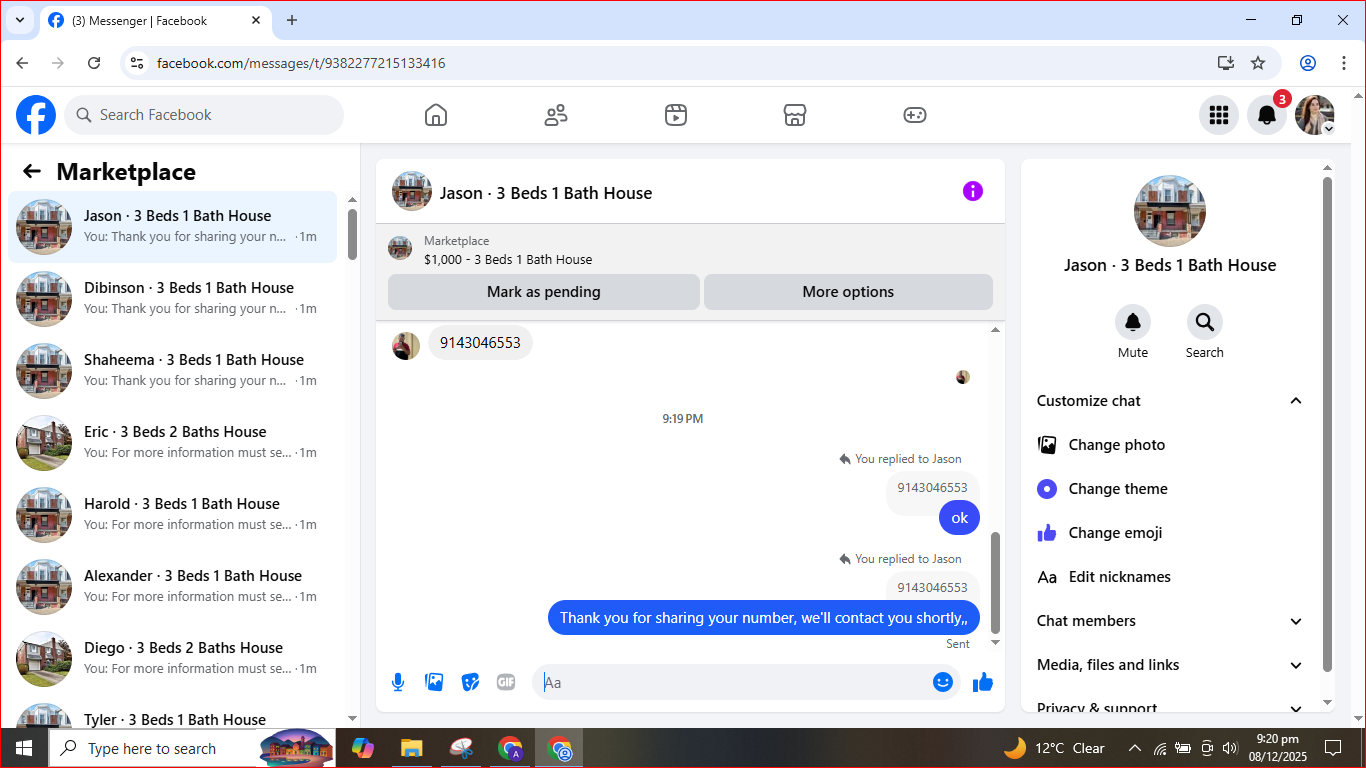Click the received message 9143046553
1366x768 pixels.
(x=481, y=343)
